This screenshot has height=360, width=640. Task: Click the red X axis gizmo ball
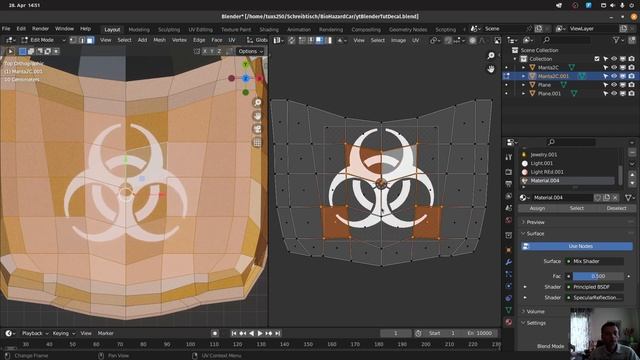tap(260, 78)
